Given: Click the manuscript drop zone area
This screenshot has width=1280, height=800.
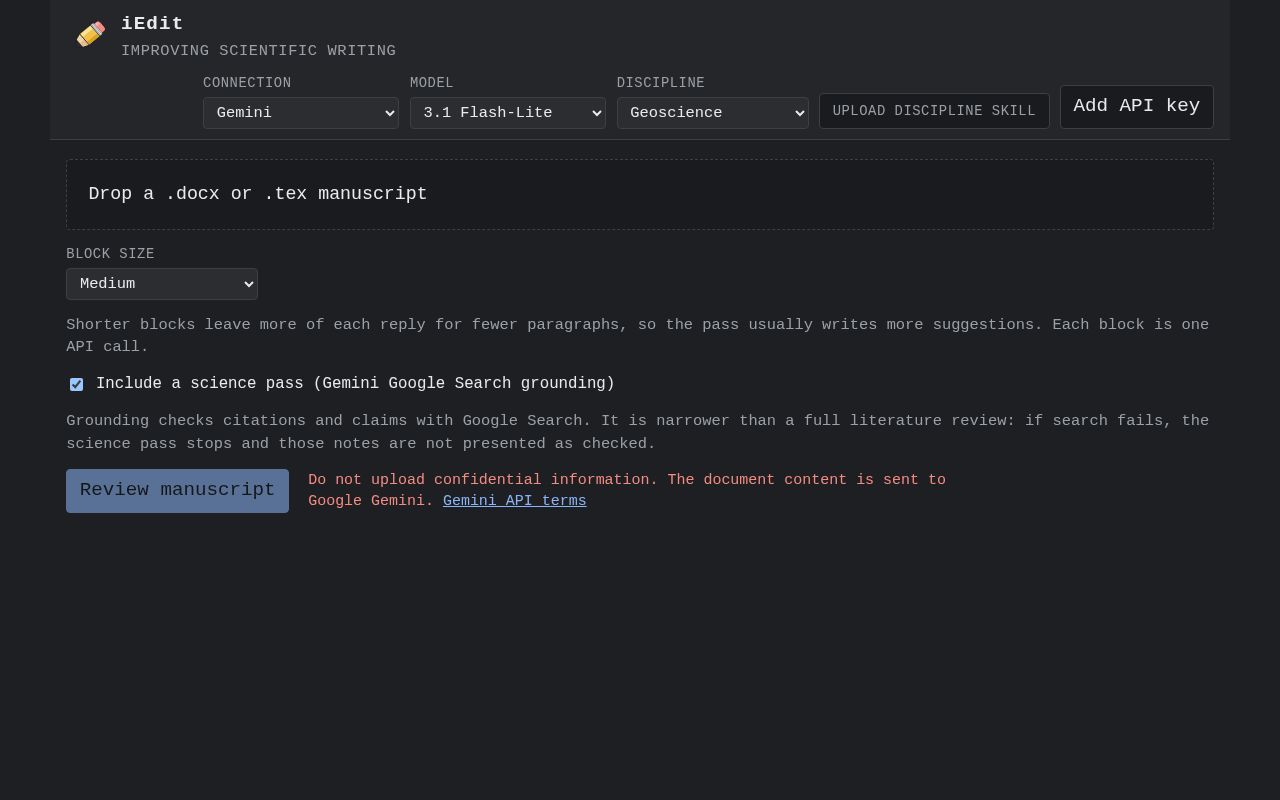Looking at the screenshot, I should pyautogui.click(x=640, y=194).
